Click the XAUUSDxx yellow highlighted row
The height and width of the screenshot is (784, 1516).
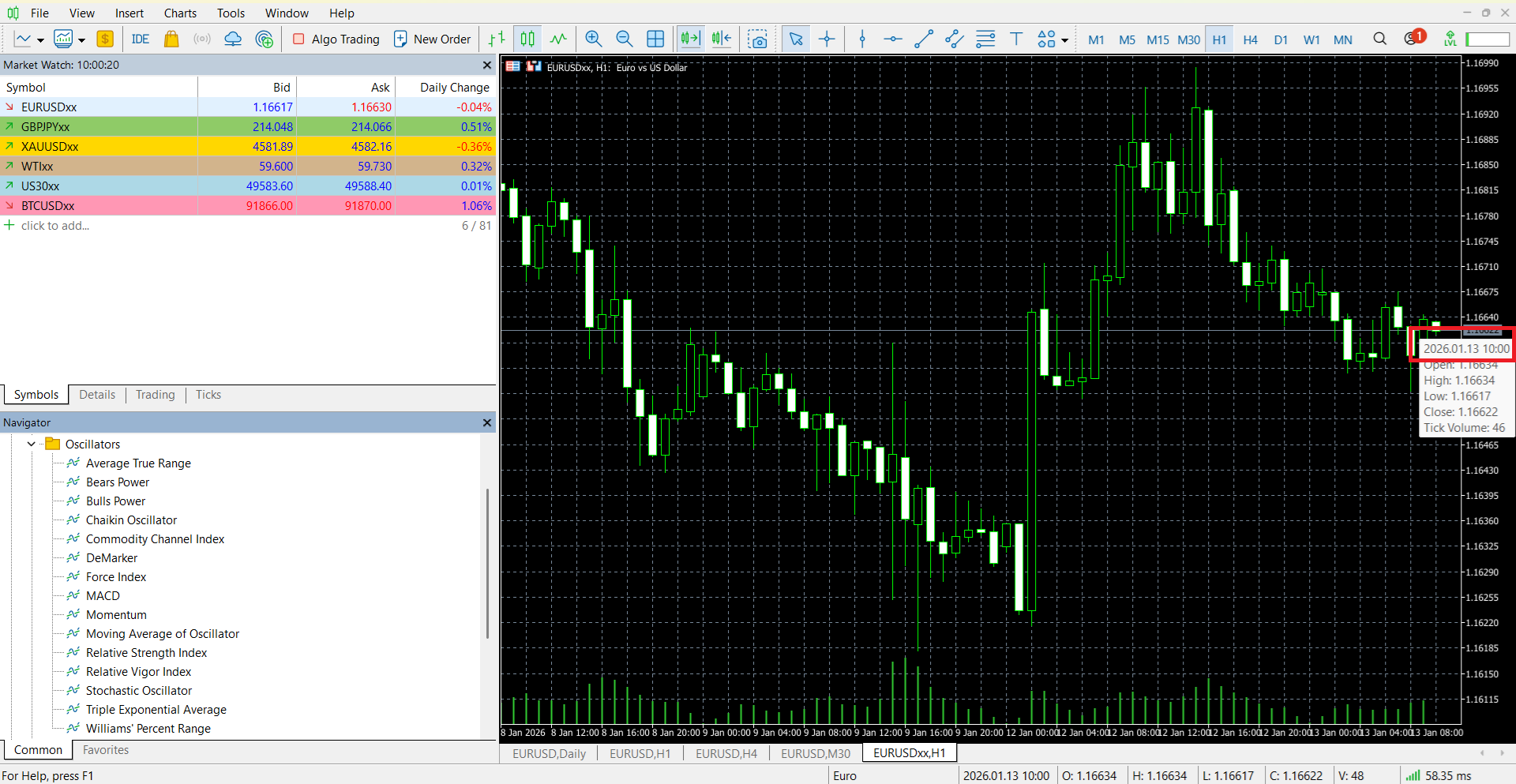(x=247, y=146)
